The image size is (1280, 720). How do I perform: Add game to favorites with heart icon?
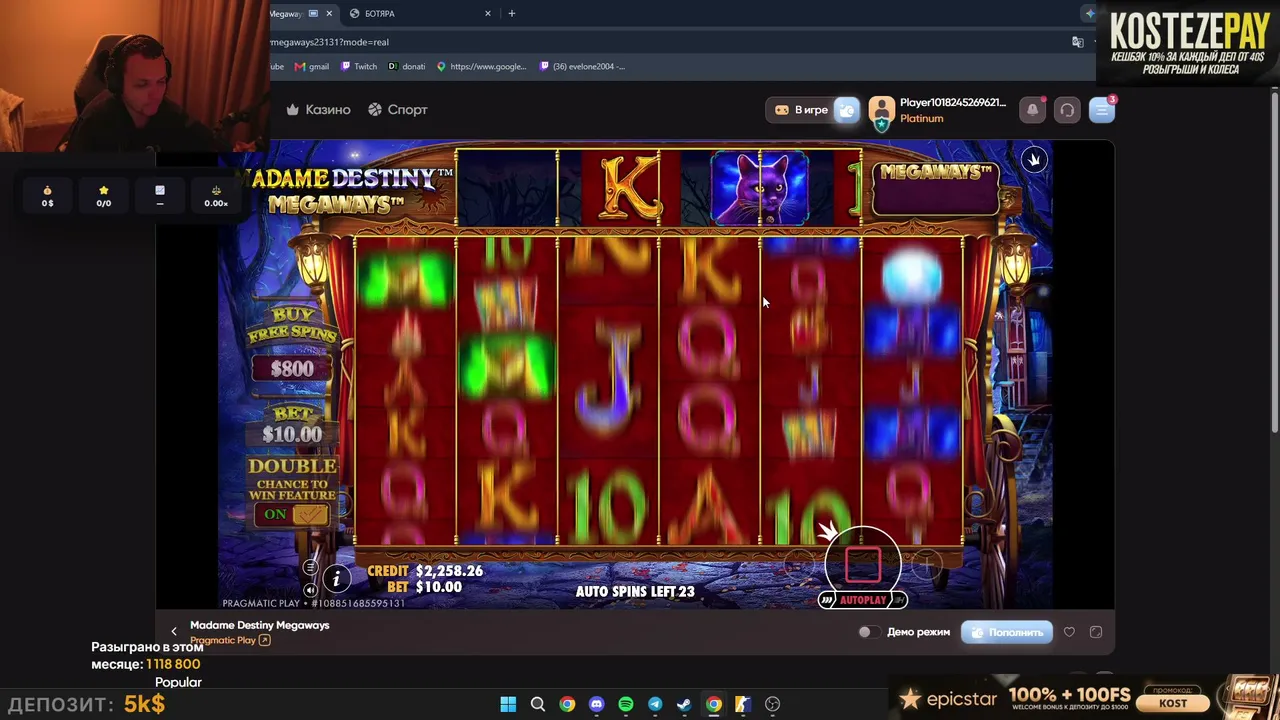click(1069, 632)
